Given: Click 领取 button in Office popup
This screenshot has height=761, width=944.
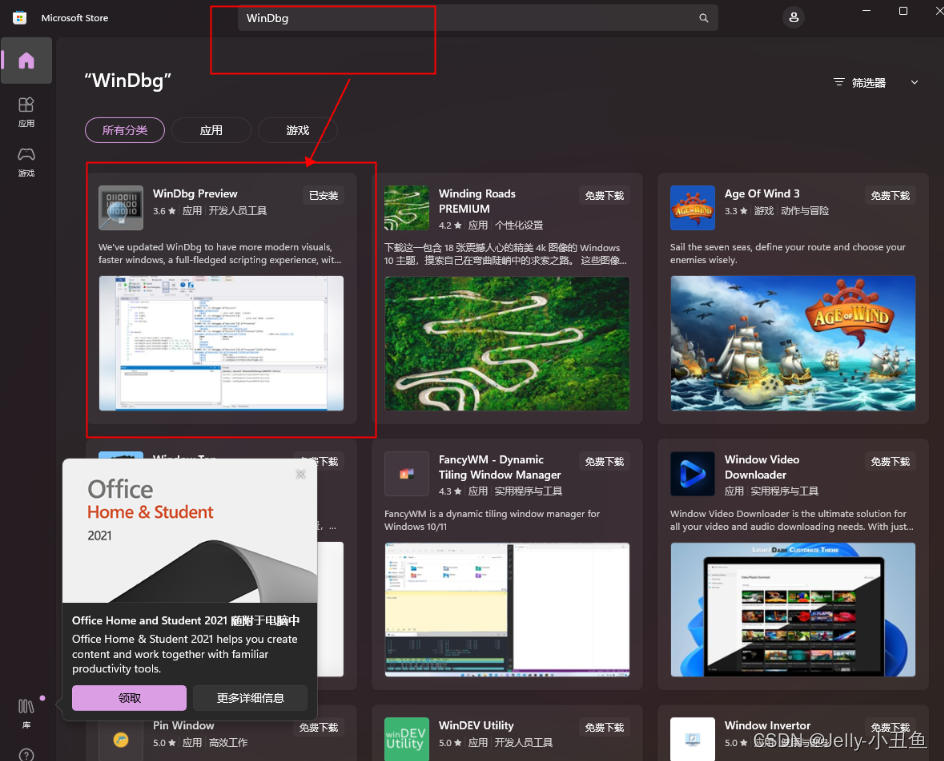Looking at the screenshot, I should (129, 698).
